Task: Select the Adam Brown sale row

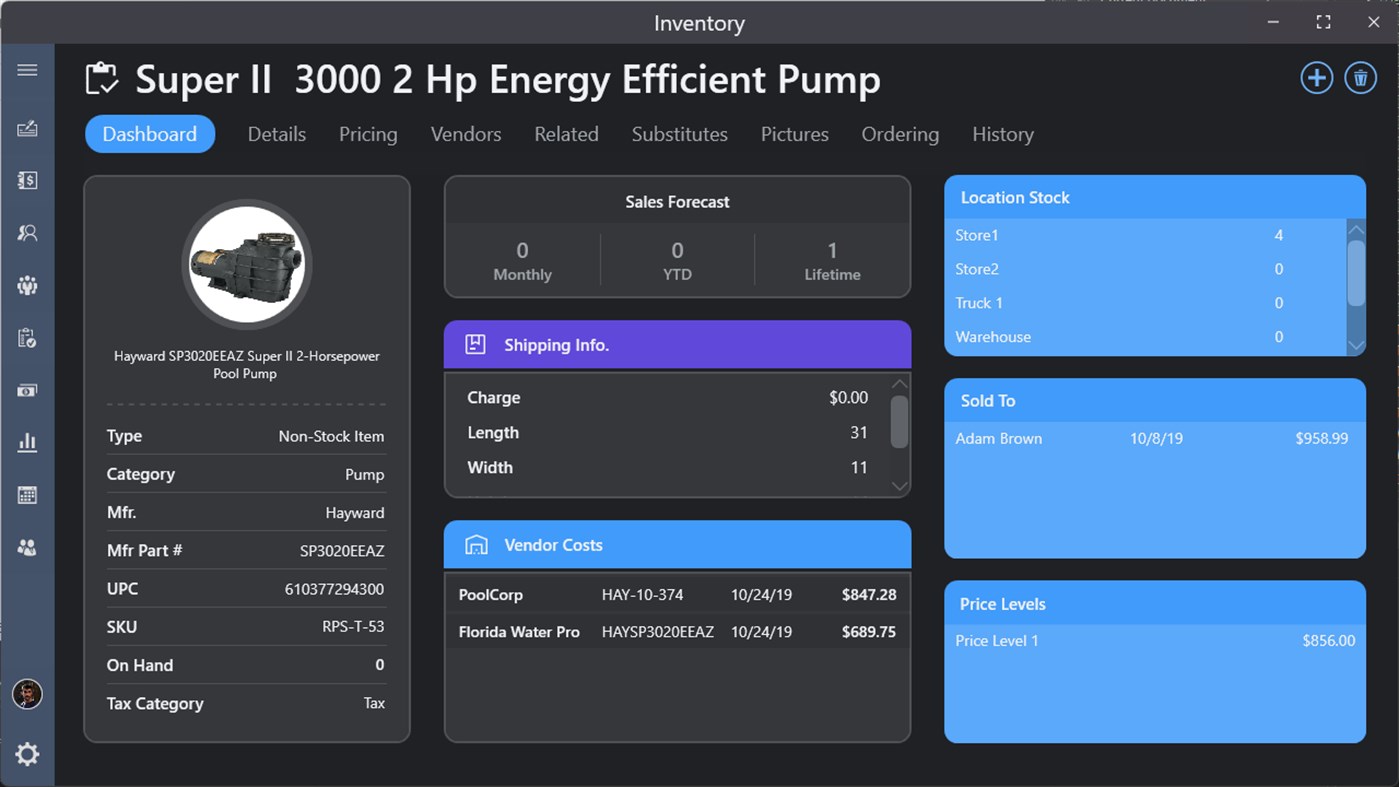Action: pyautogui.click(x=1155, y=438)
